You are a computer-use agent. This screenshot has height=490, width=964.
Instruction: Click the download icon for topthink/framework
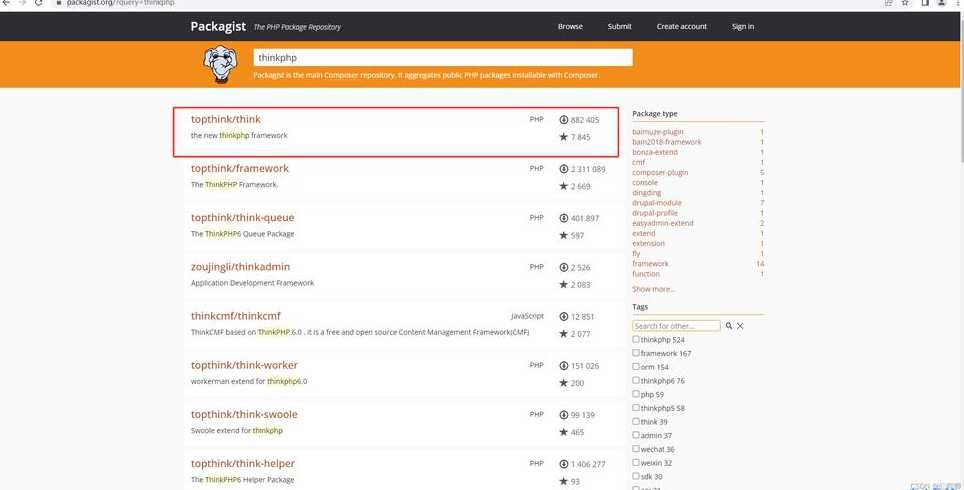563,169
